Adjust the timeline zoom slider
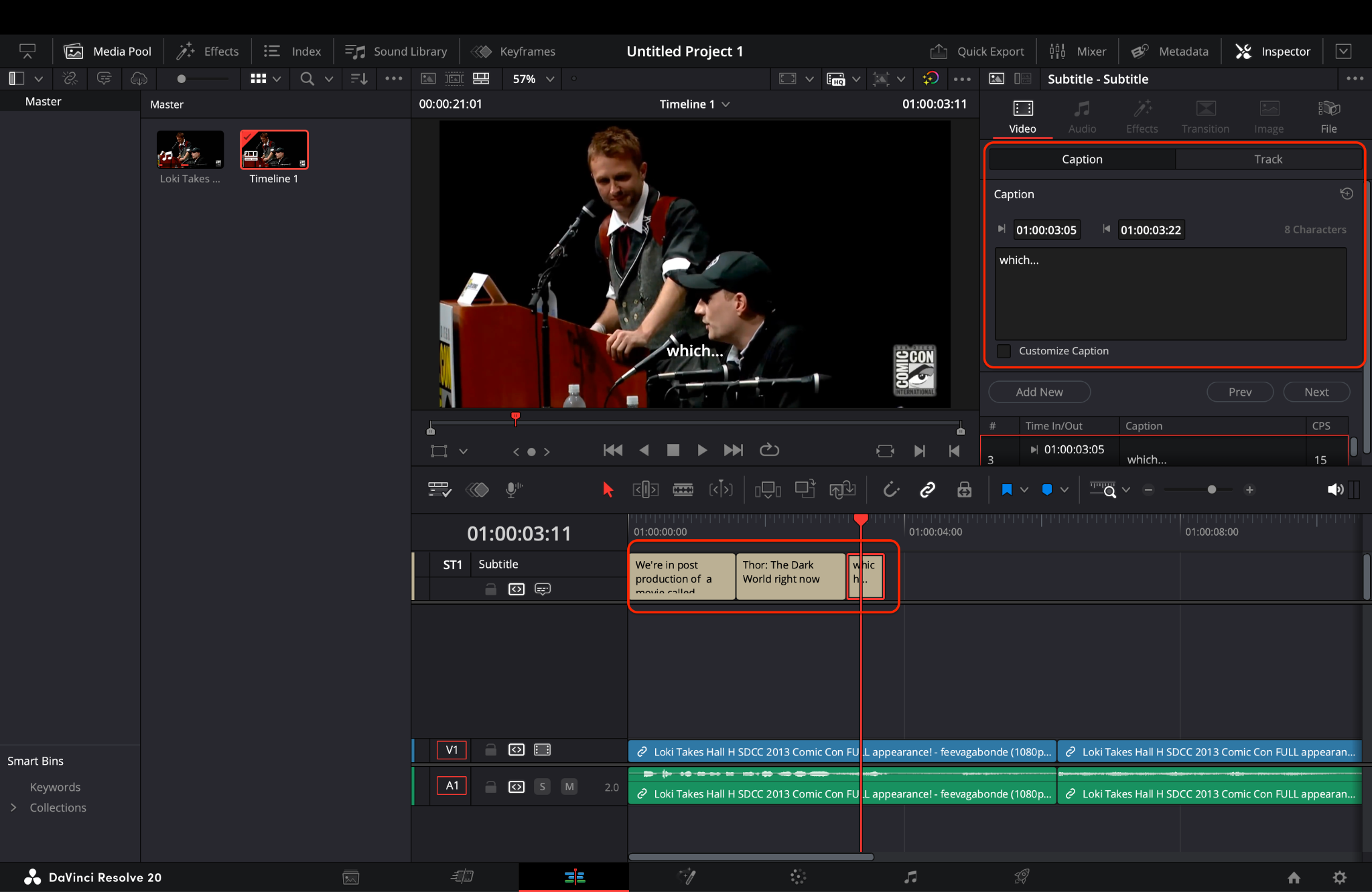 [x=1211, y=490]
